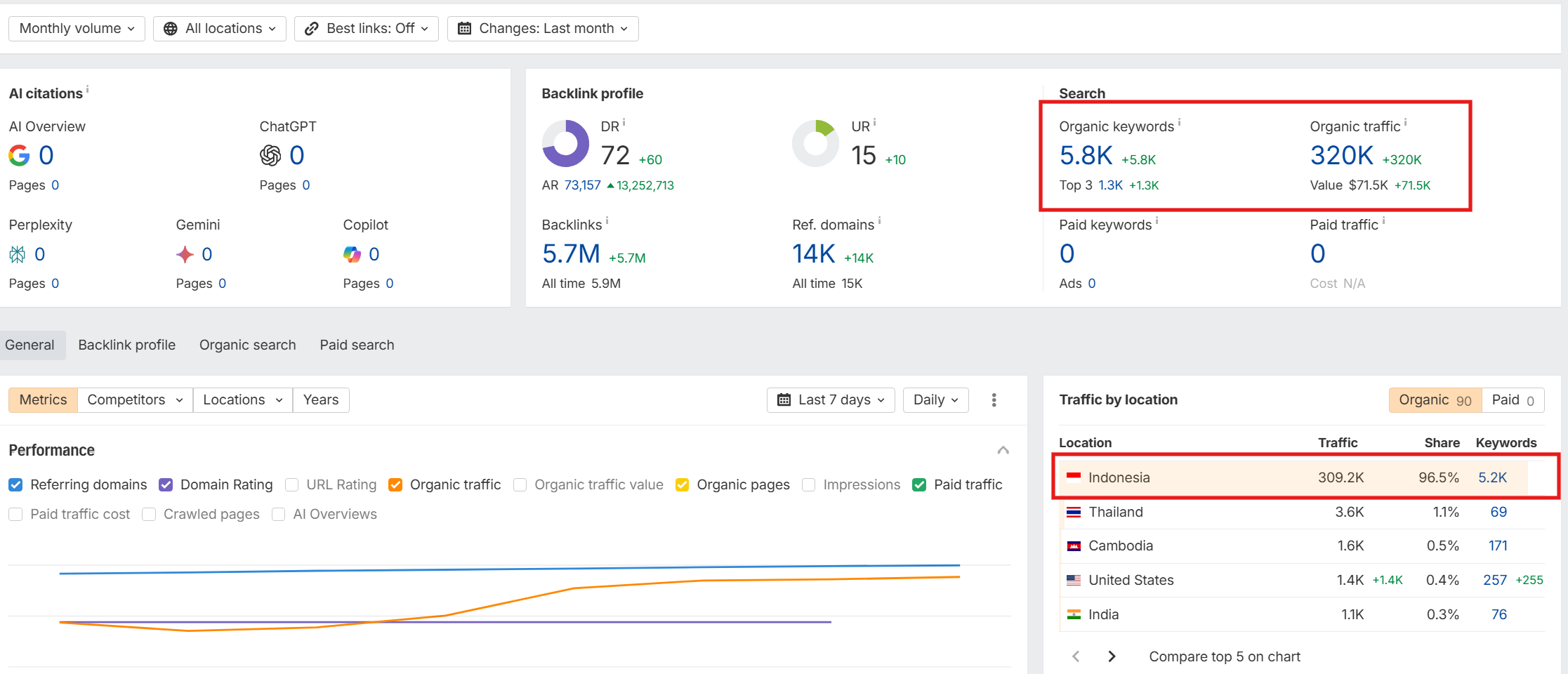Click the Gemini star icon
1568x674 pixels.
184,253
